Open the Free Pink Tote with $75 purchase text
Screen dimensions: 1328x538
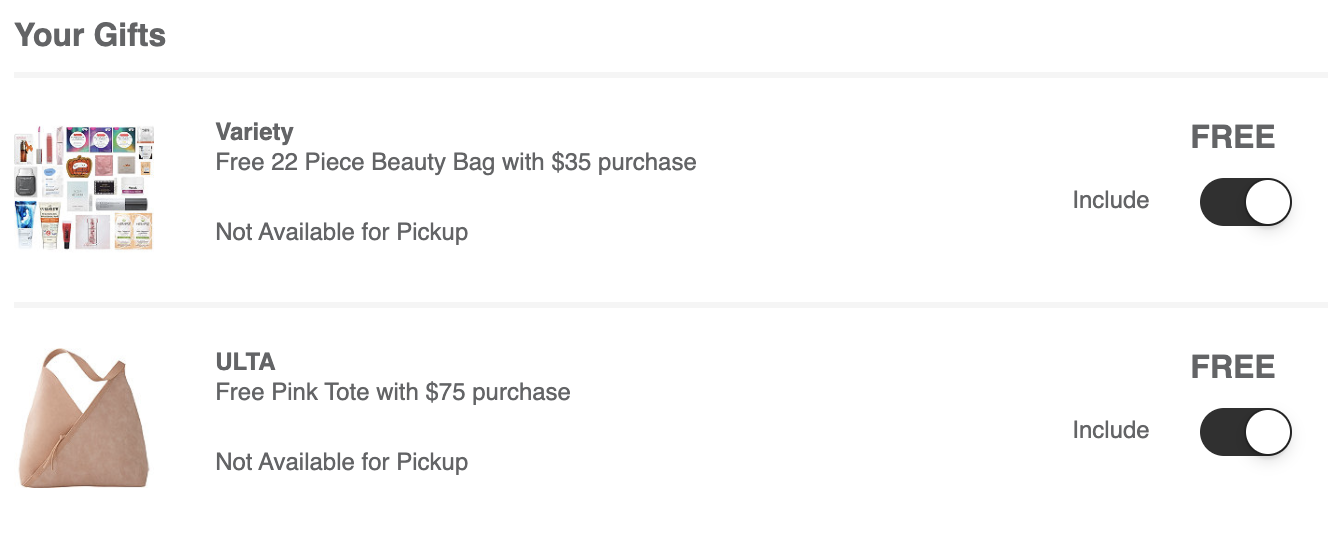tap(393, 392)
